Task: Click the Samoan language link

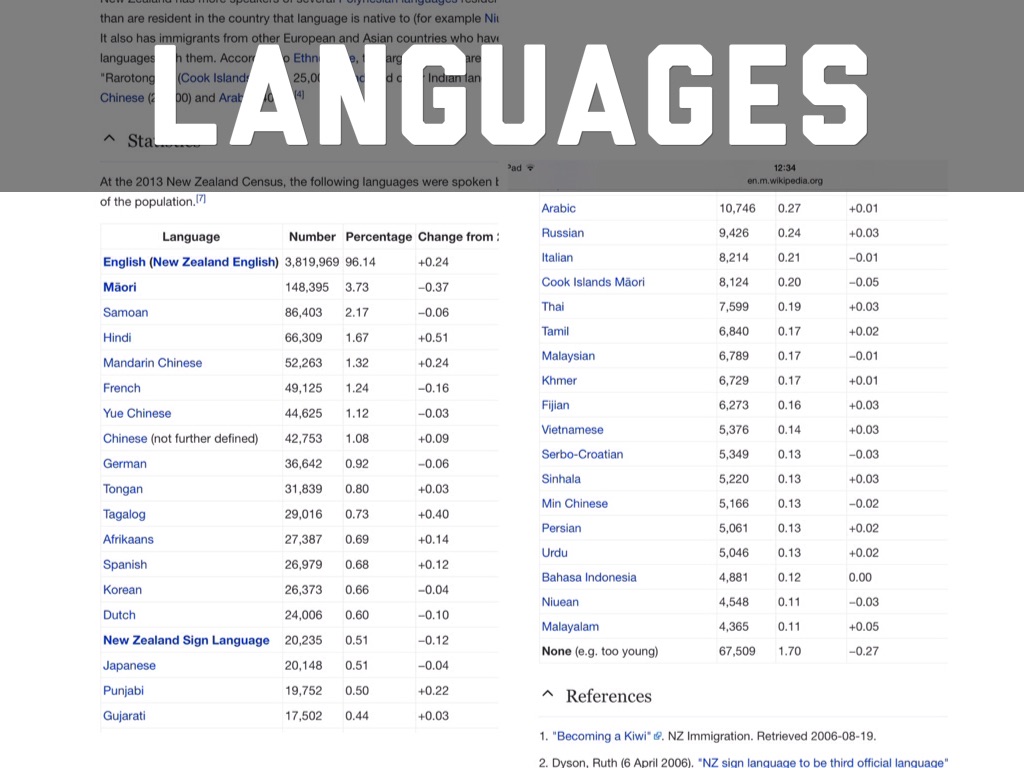Action: point(125,312)
